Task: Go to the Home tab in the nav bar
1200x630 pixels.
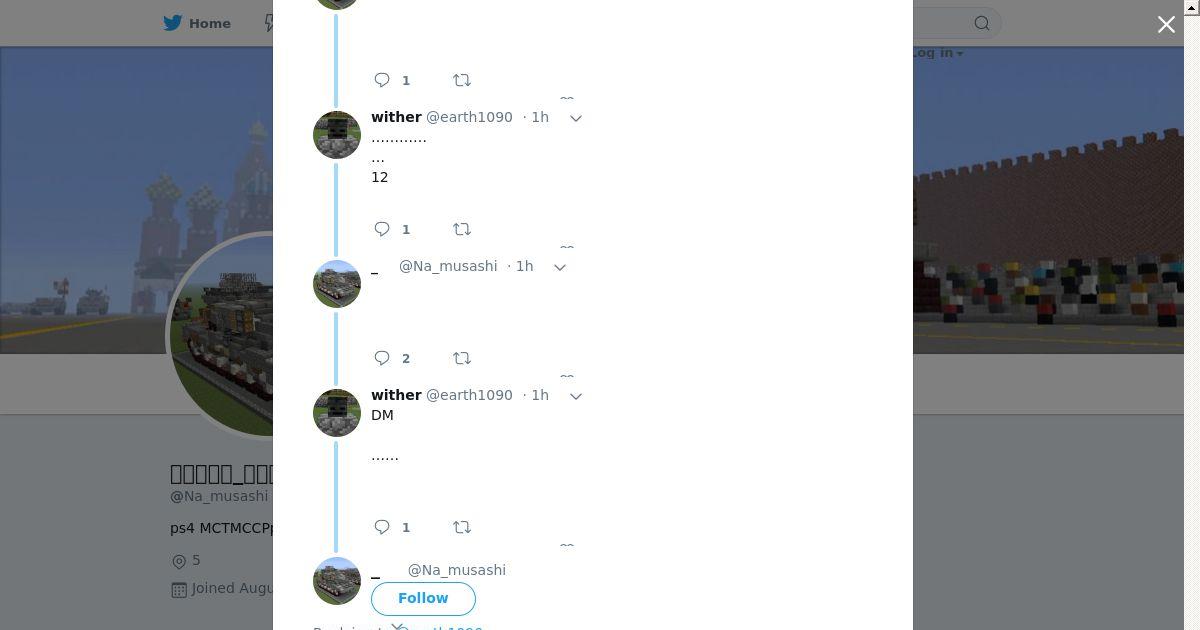Action: point(197,23)
